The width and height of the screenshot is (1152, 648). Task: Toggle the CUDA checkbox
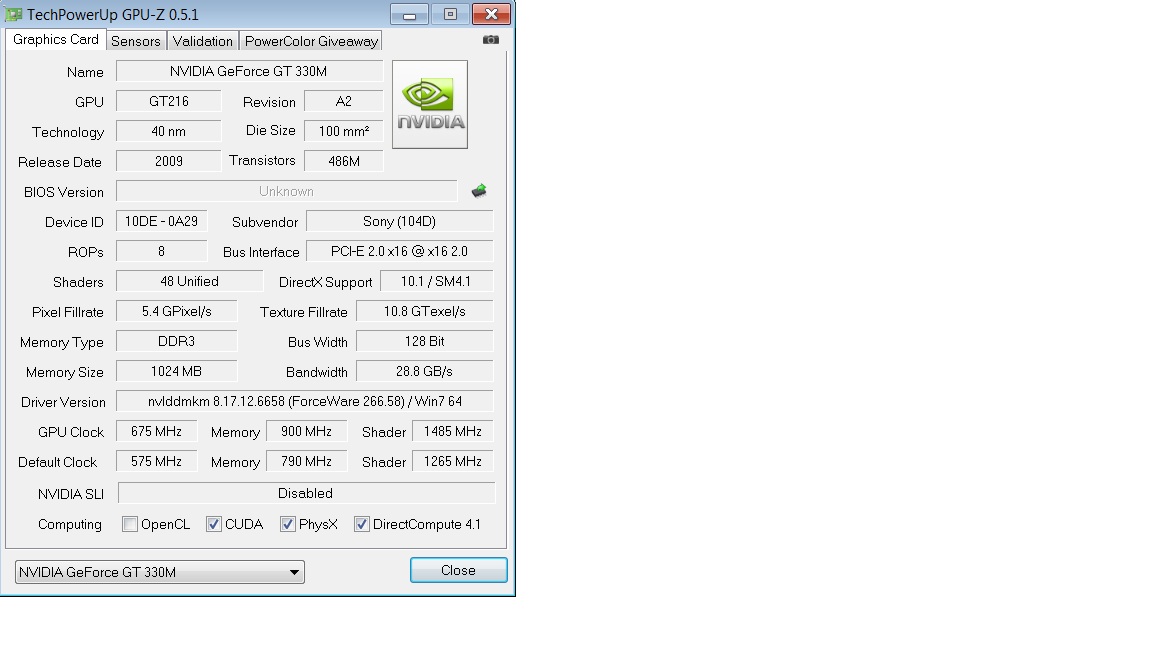(214, 524)
